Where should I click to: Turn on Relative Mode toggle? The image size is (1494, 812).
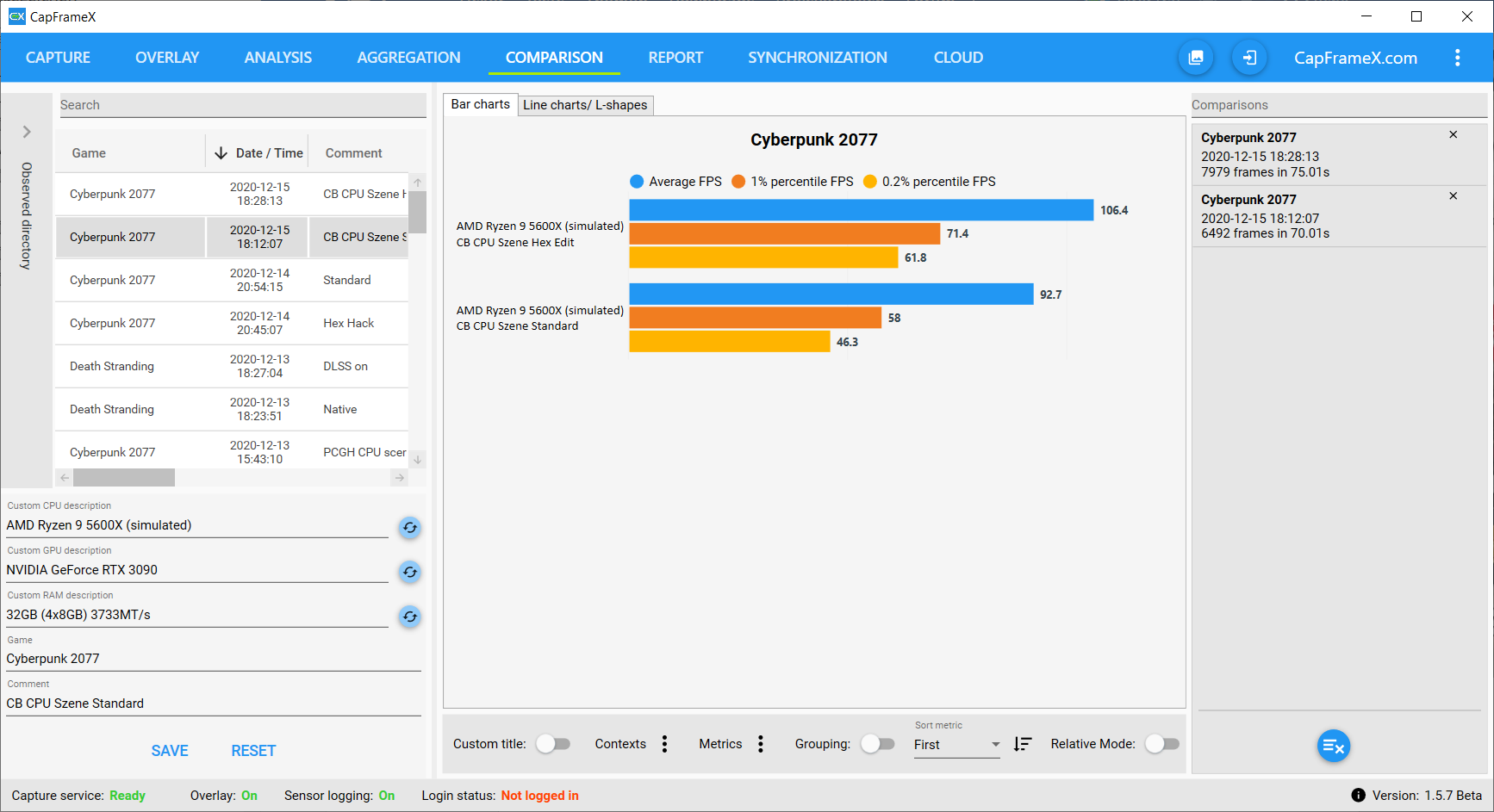click(x=1162, y=744)
